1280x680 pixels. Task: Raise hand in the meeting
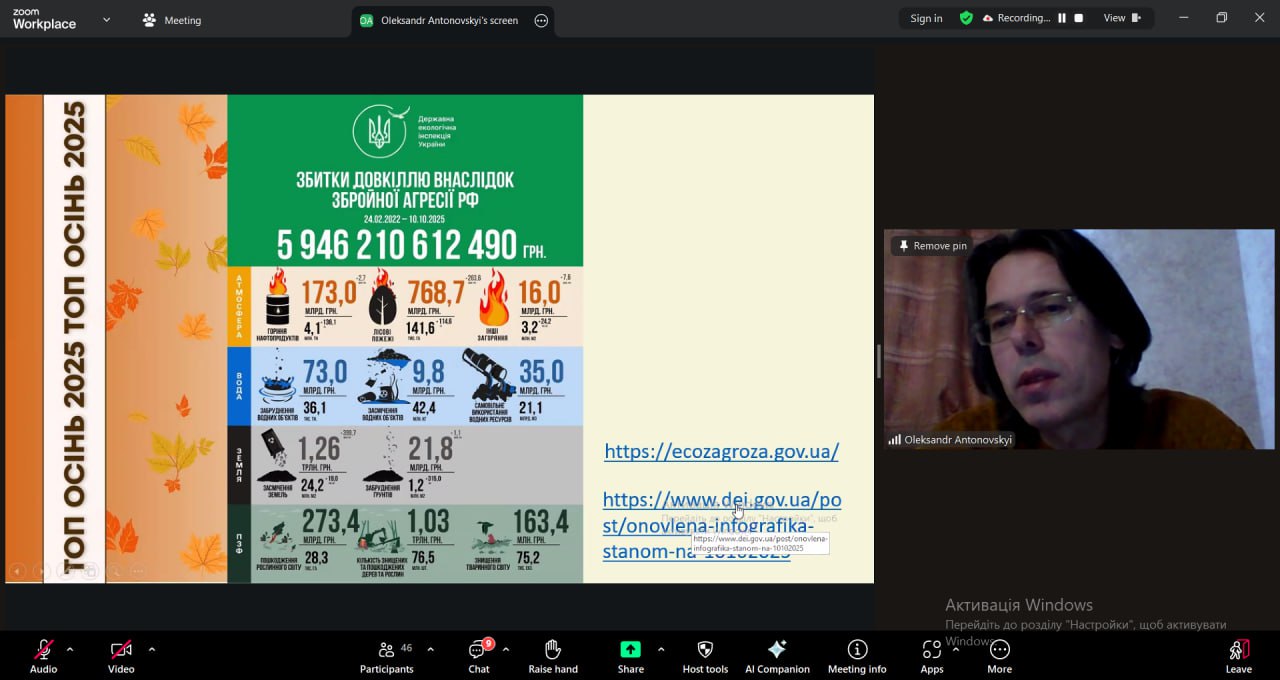(553, 656)
